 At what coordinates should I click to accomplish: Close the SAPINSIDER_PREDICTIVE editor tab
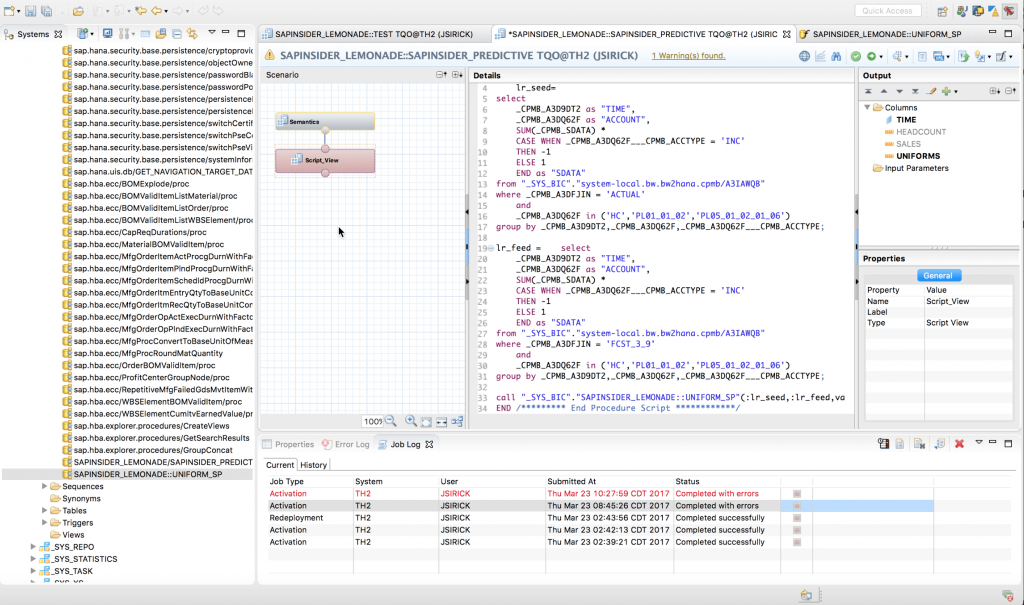[787, 34]
